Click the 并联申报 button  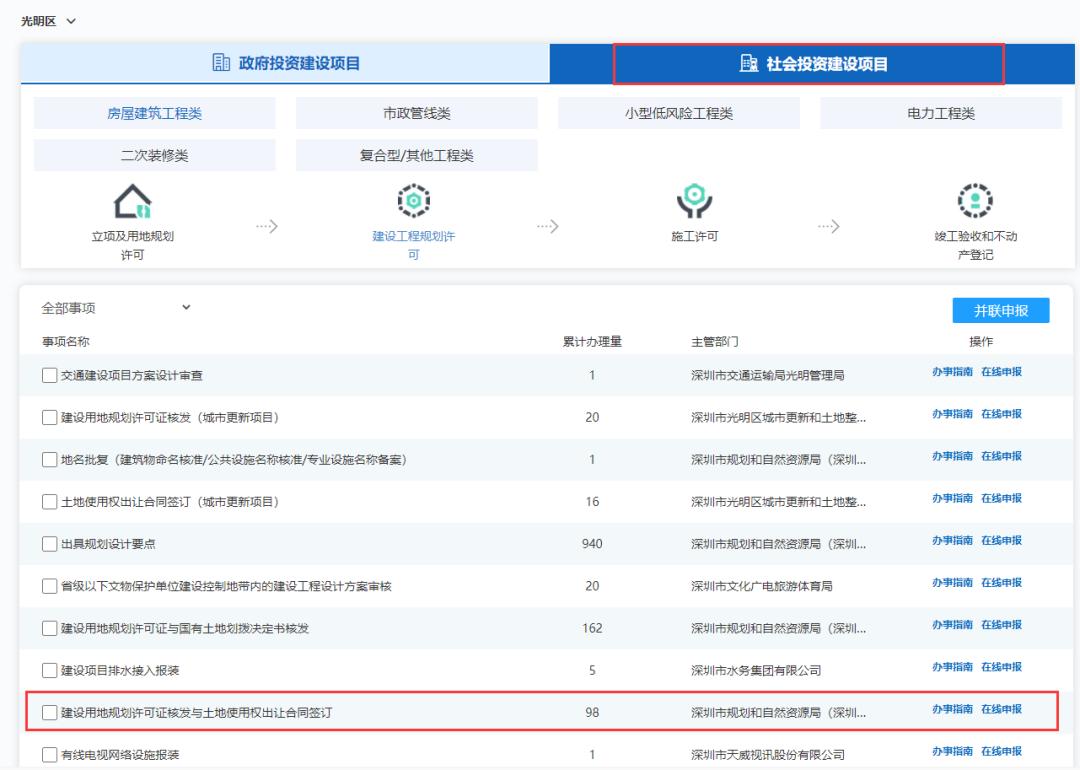[x=1001, y=310]
